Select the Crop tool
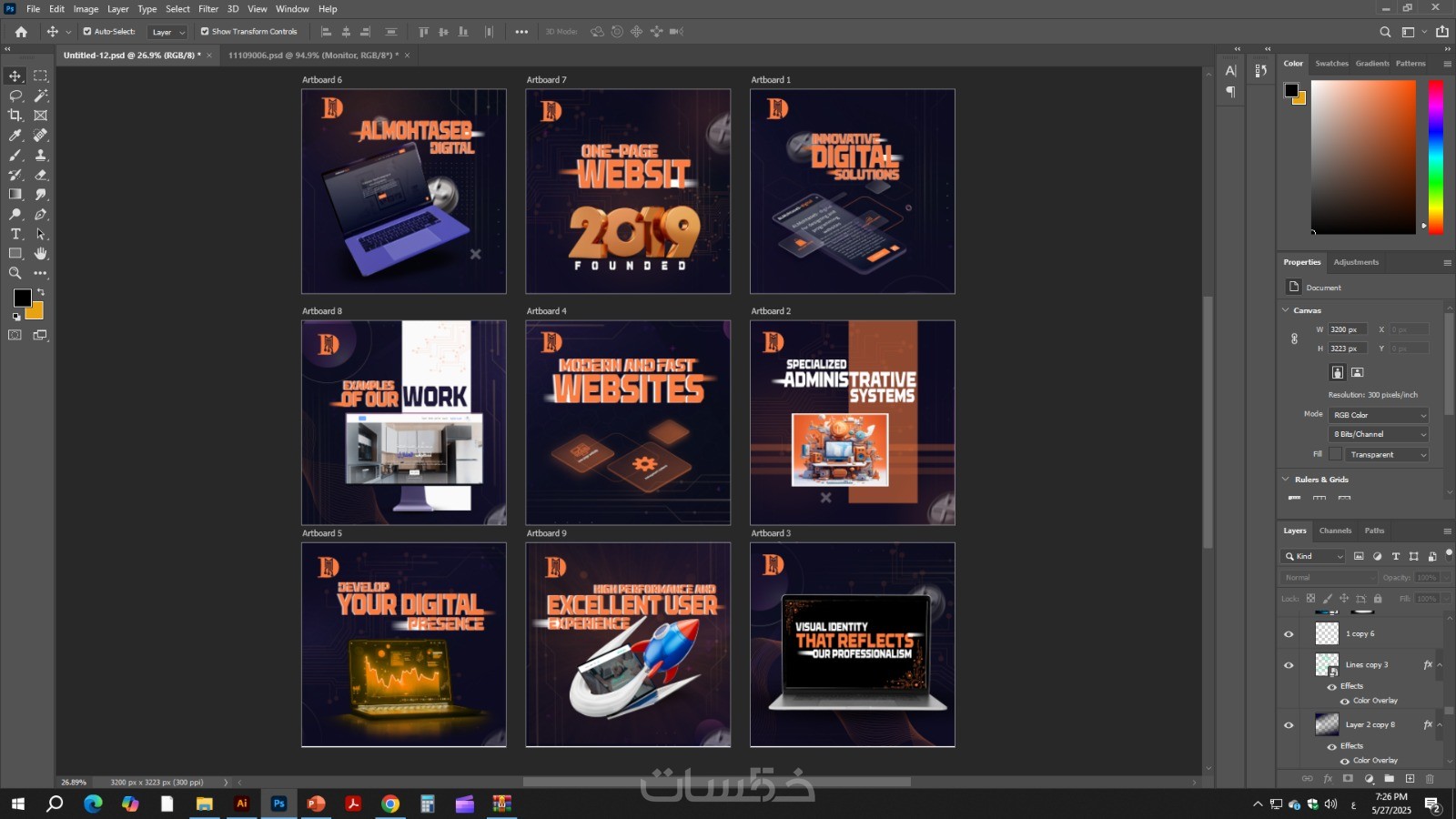Viewport: 1456px width, 819px height. point(15,116)
